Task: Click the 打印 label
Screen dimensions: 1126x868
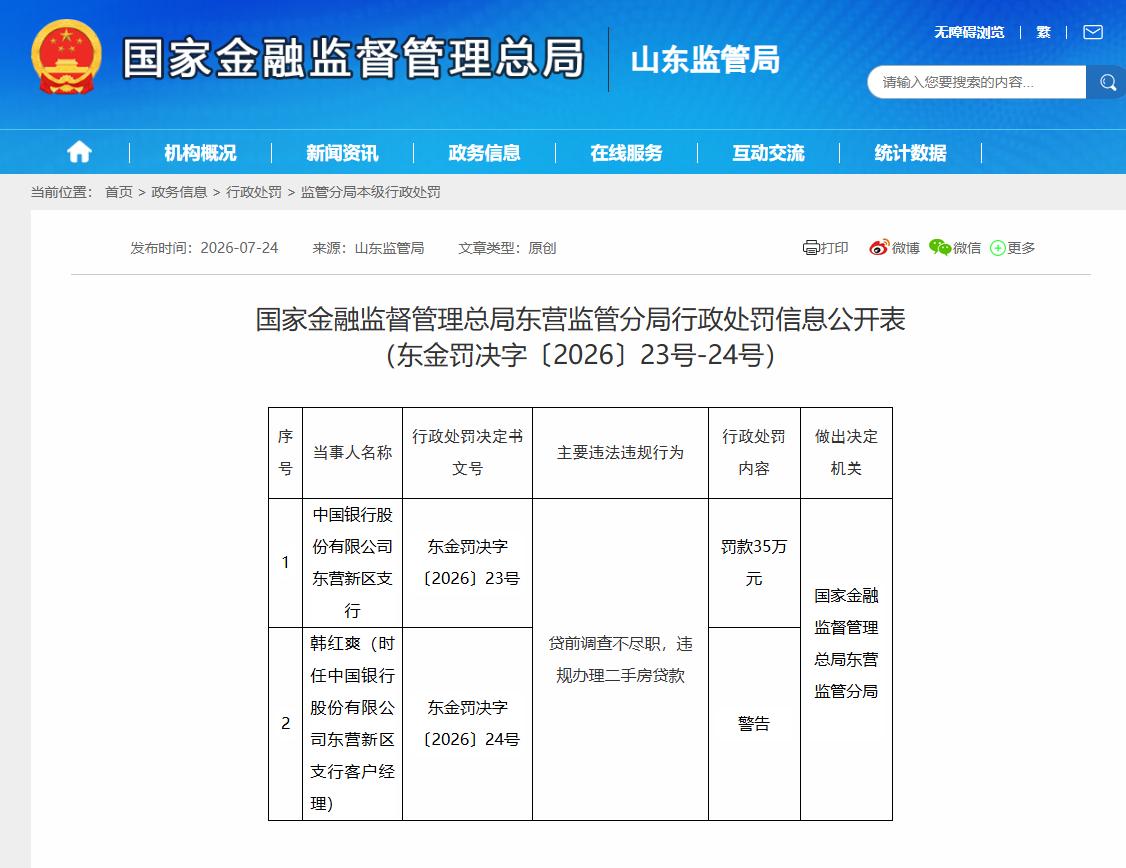Action: coord(834,248)
